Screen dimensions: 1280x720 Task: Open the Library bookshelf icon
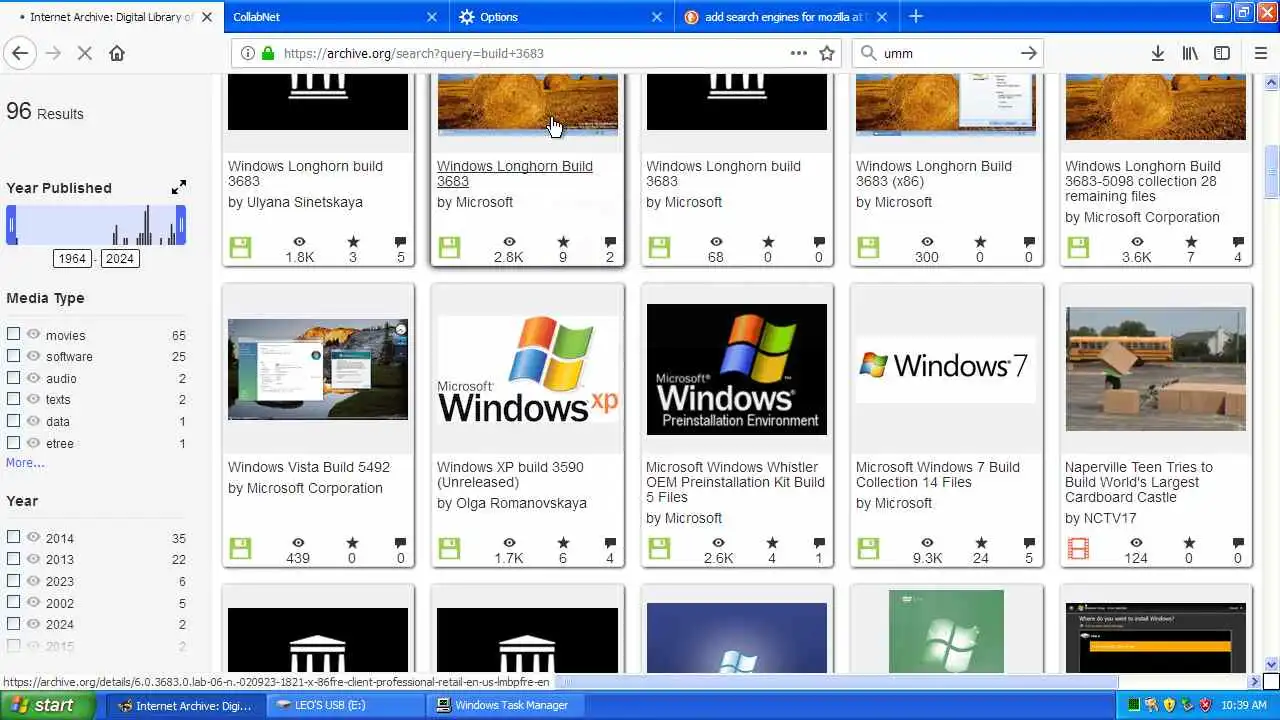pos(1190,53)
